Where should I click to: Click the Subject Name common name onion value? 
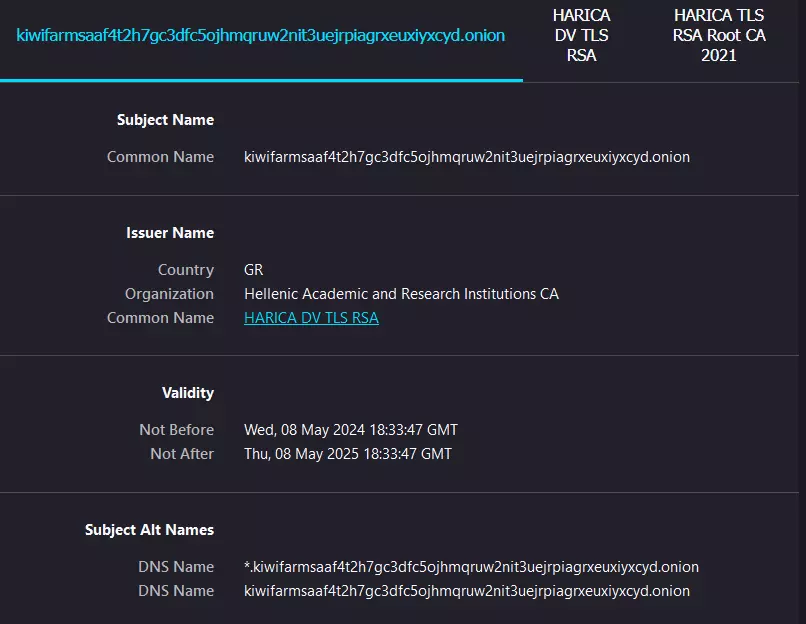point(467,157)
